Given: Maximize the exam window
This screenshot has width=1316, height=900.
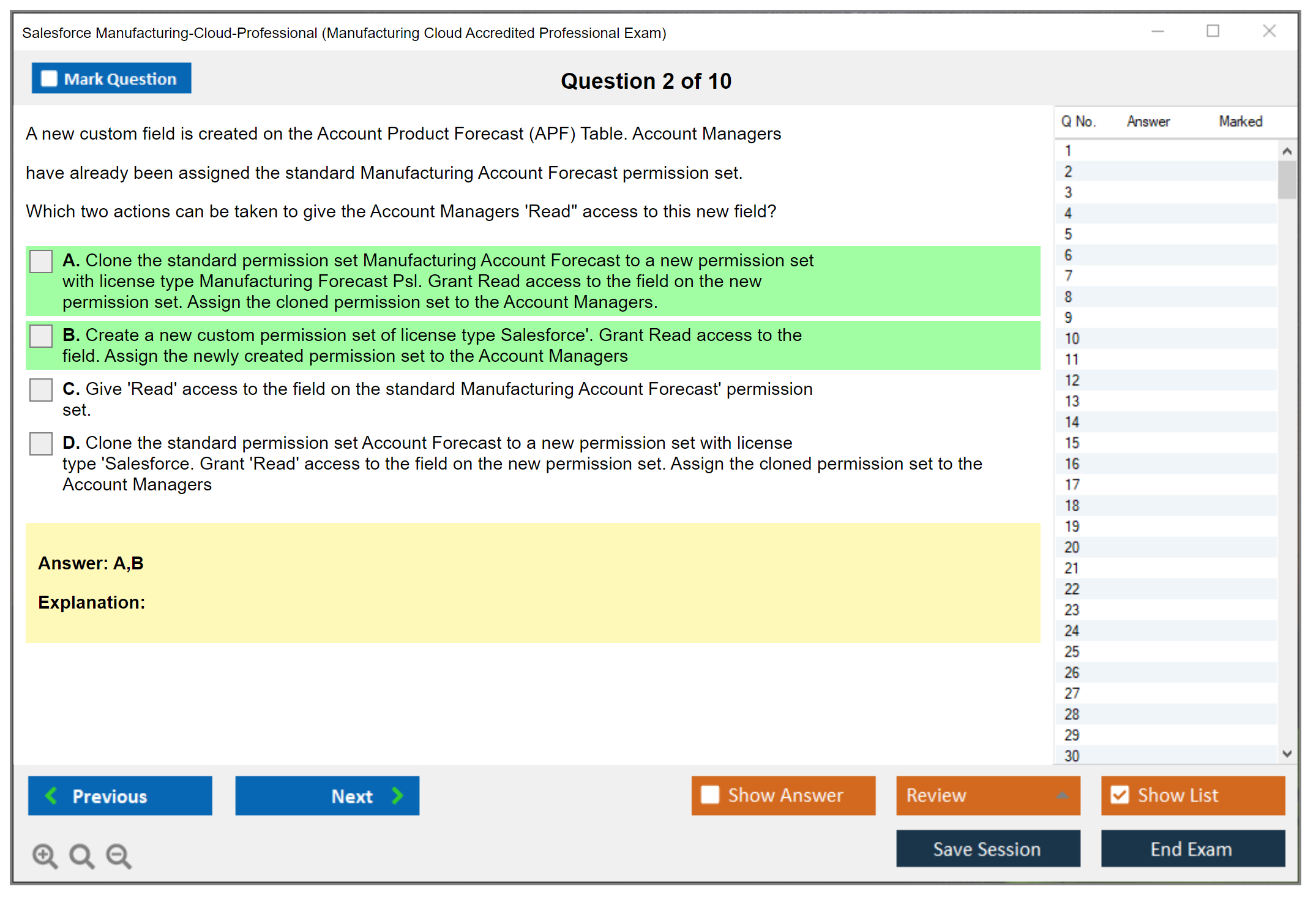Looking at the screenshot, I should 1213,31.
